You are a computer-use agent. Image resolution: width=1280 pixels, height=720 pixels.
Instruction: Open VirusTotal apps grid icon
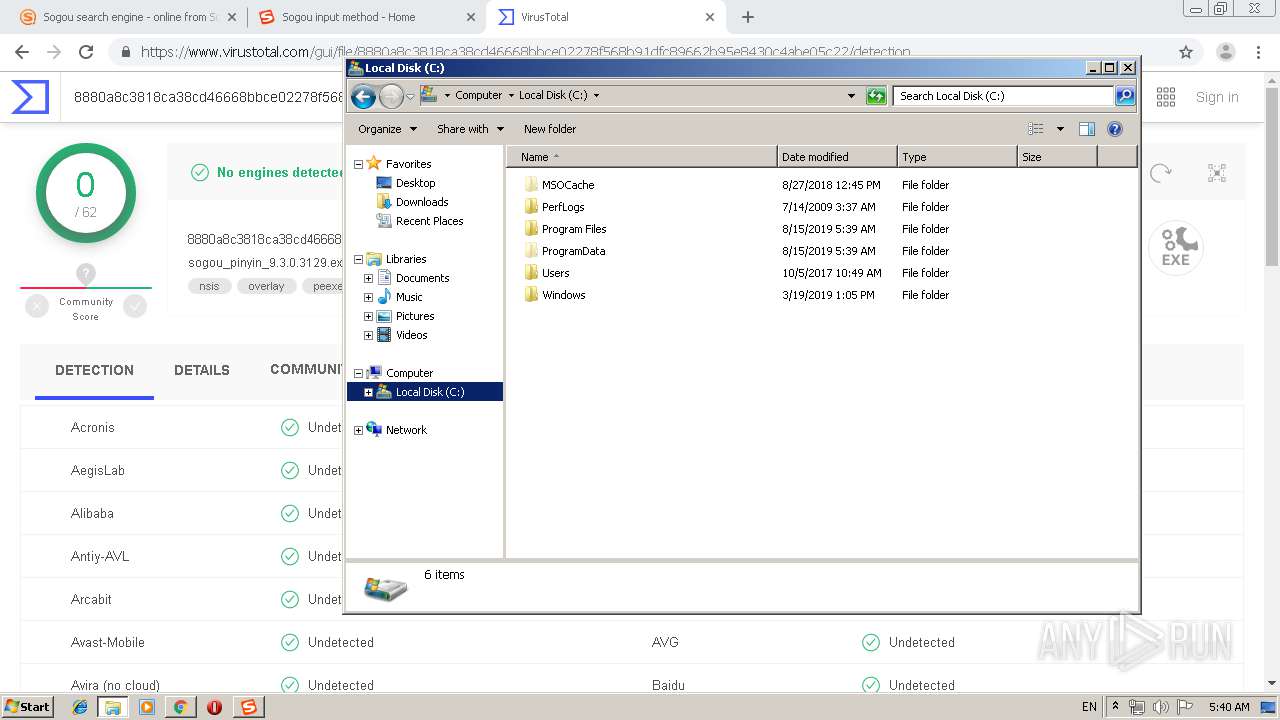1166,97
